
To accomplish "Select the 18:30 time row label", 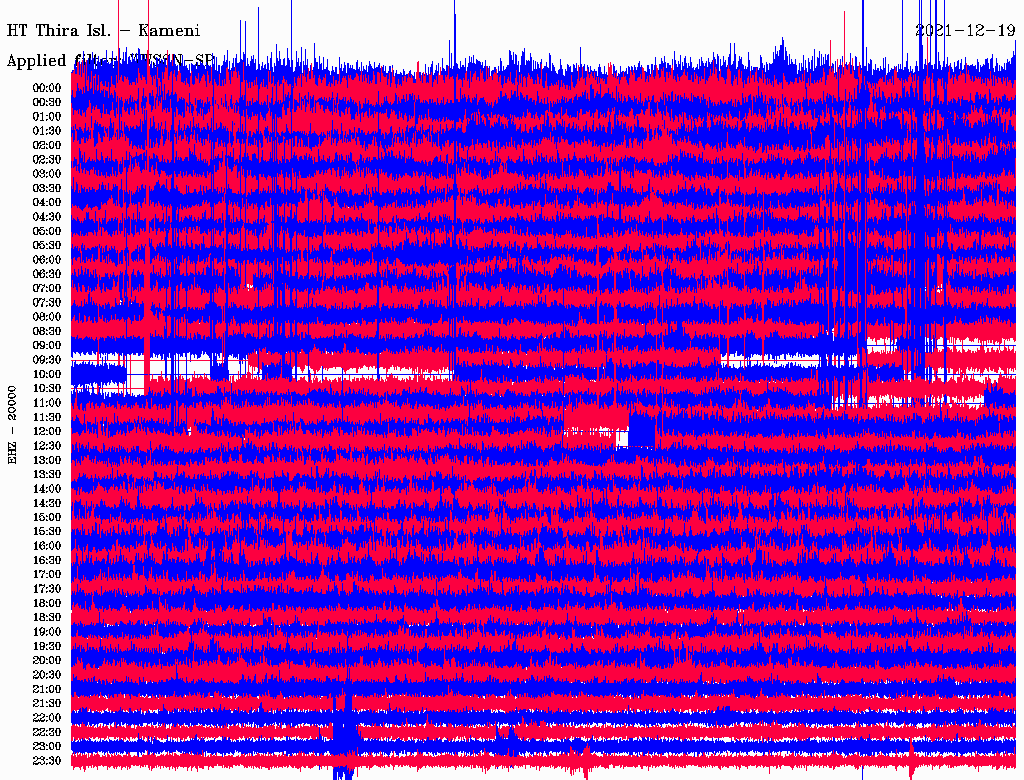I will pos(47,617).
